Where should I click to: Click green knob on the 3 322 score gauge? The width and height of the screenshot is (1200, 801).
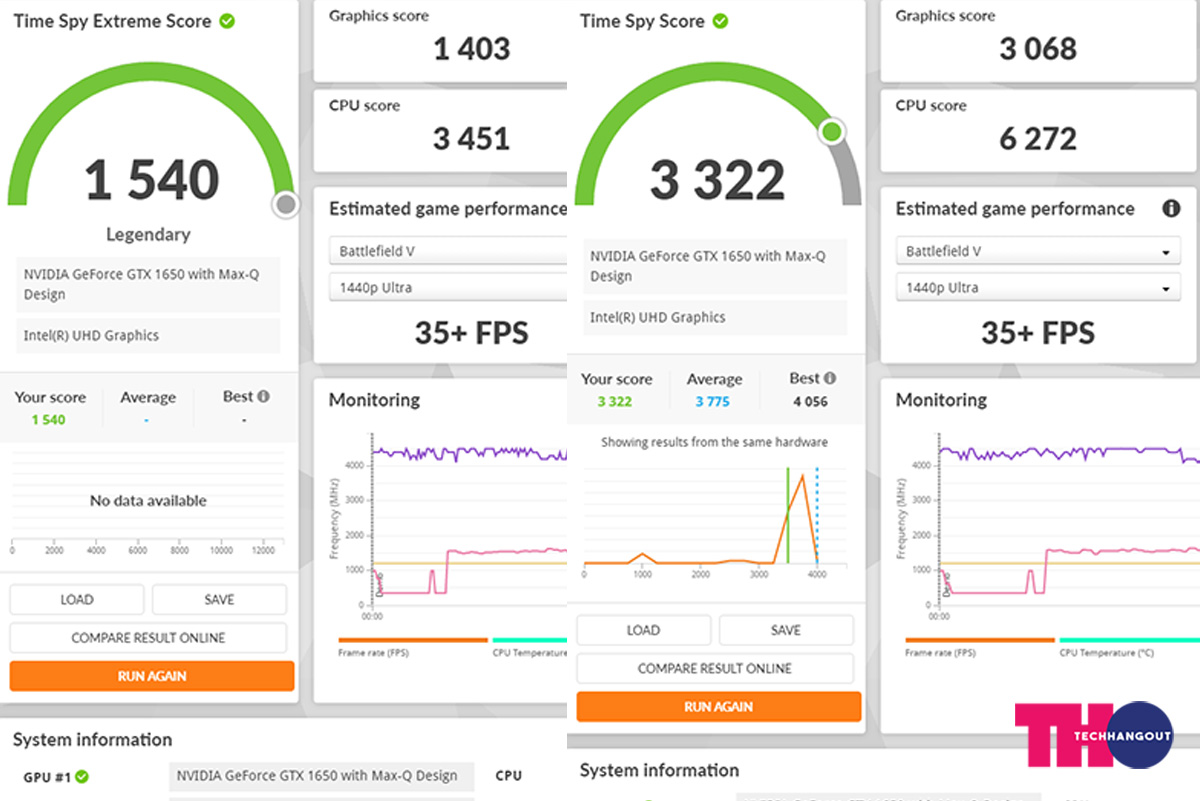point(832,131)
